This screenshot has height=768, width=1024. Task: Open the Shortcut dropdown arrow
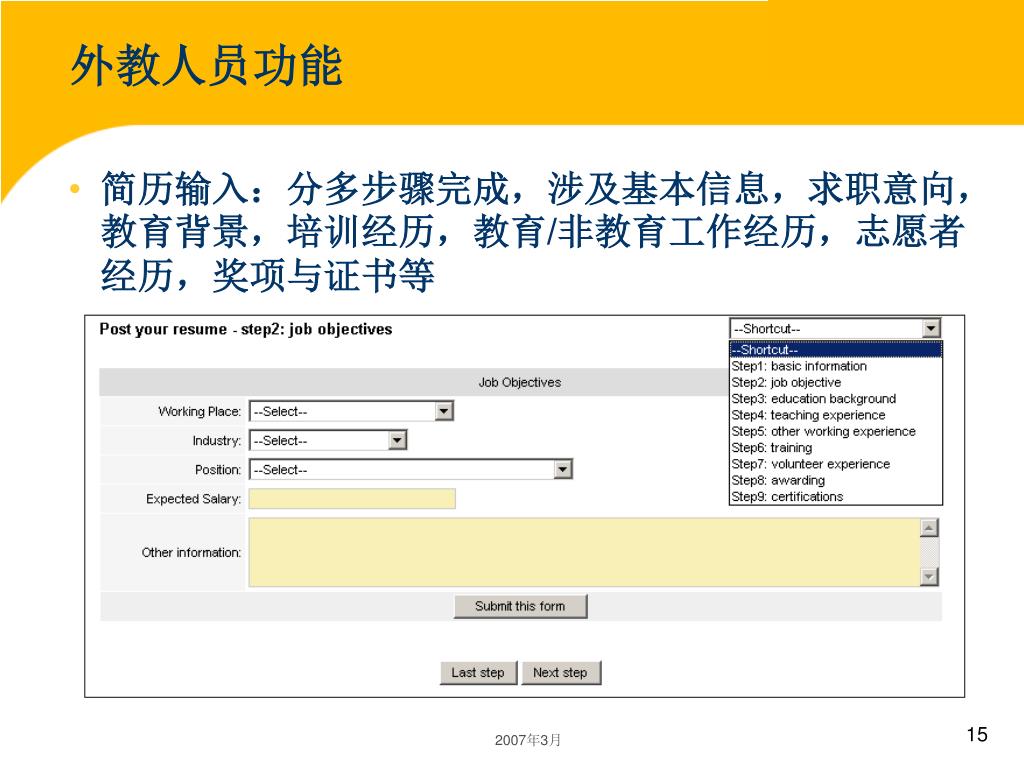pos(931,328)
